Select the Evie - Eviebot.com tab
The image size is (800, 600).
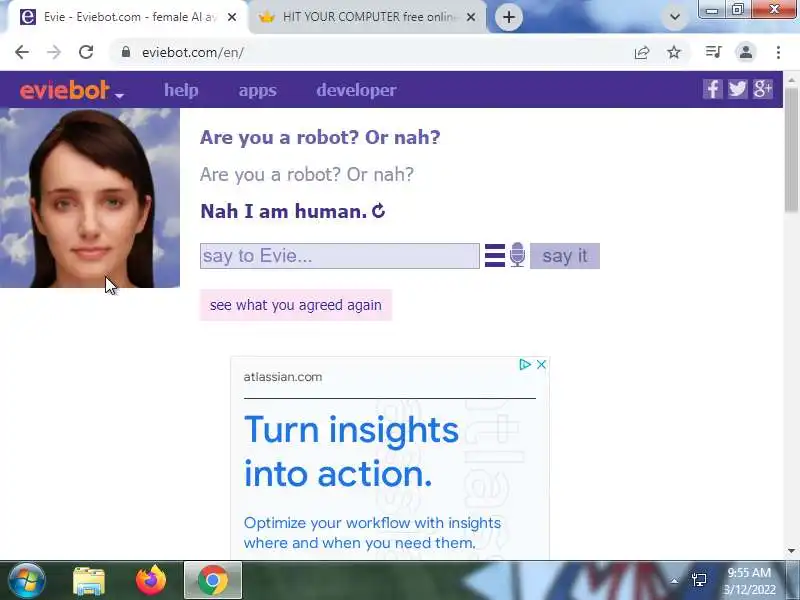[x=130, y=17]
